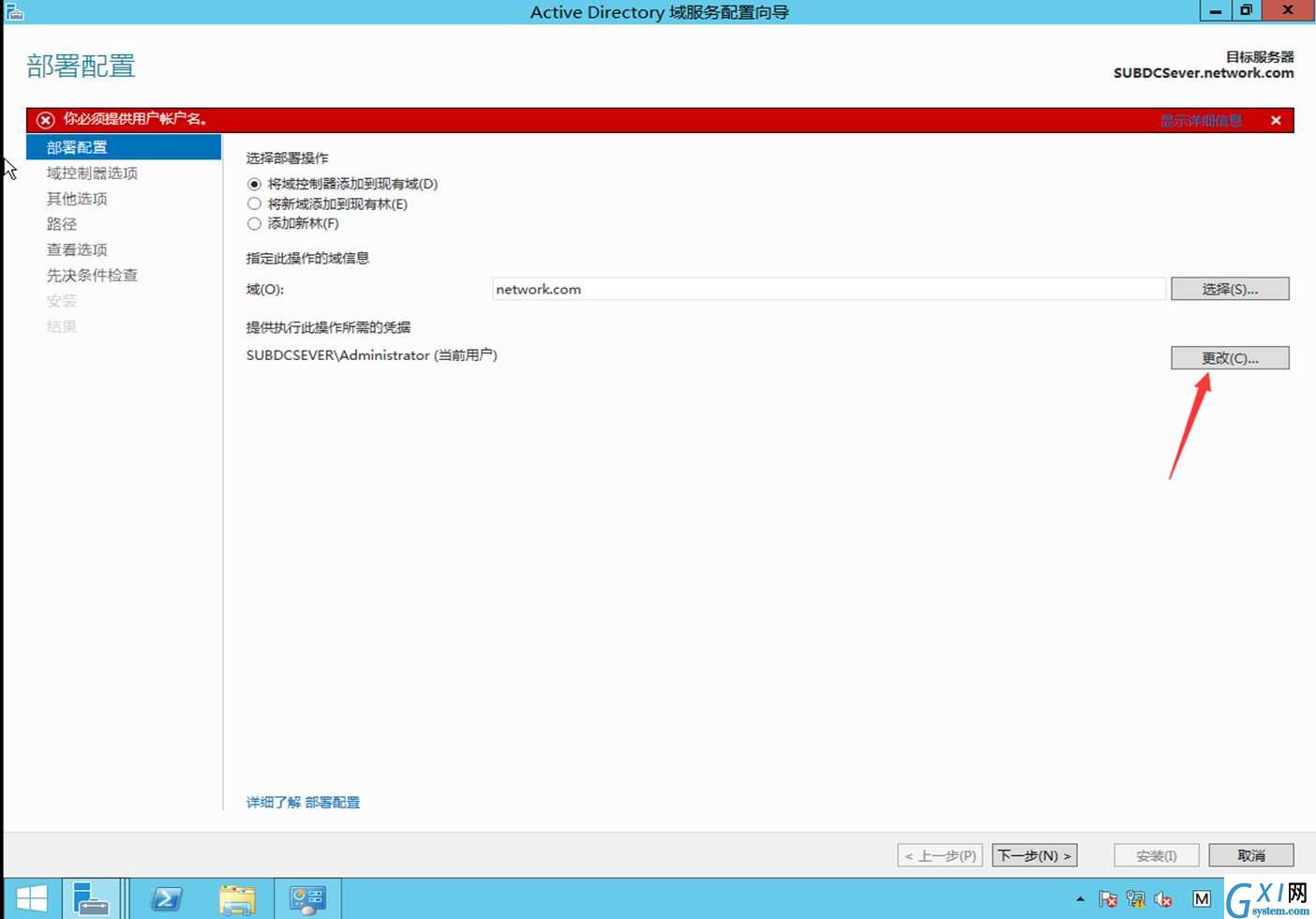Click the domain name input field
1316x919 pixels.
point(830,289)
